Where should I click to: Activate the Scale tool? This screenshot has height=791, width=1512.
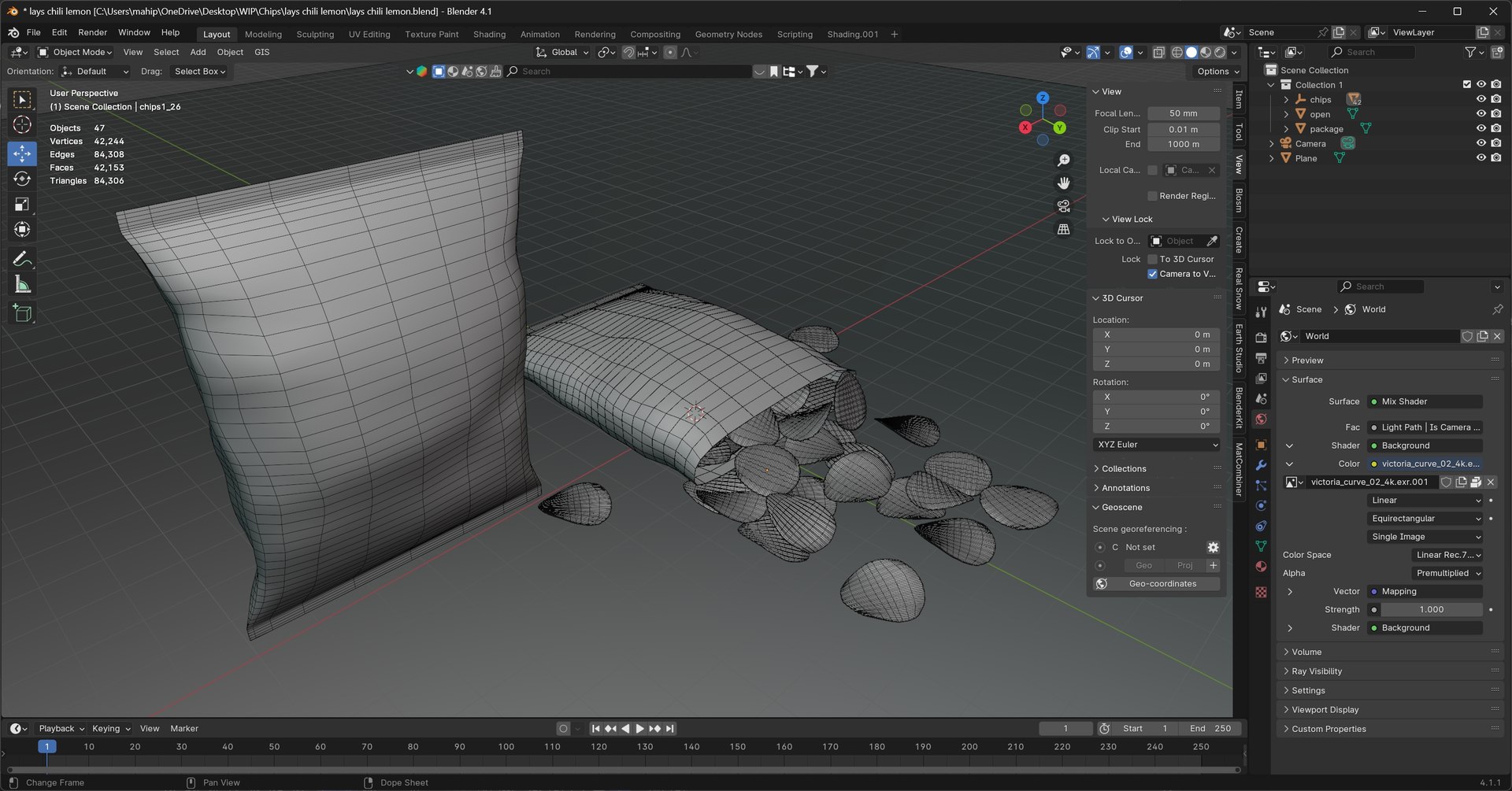click(x=22, y=205)
